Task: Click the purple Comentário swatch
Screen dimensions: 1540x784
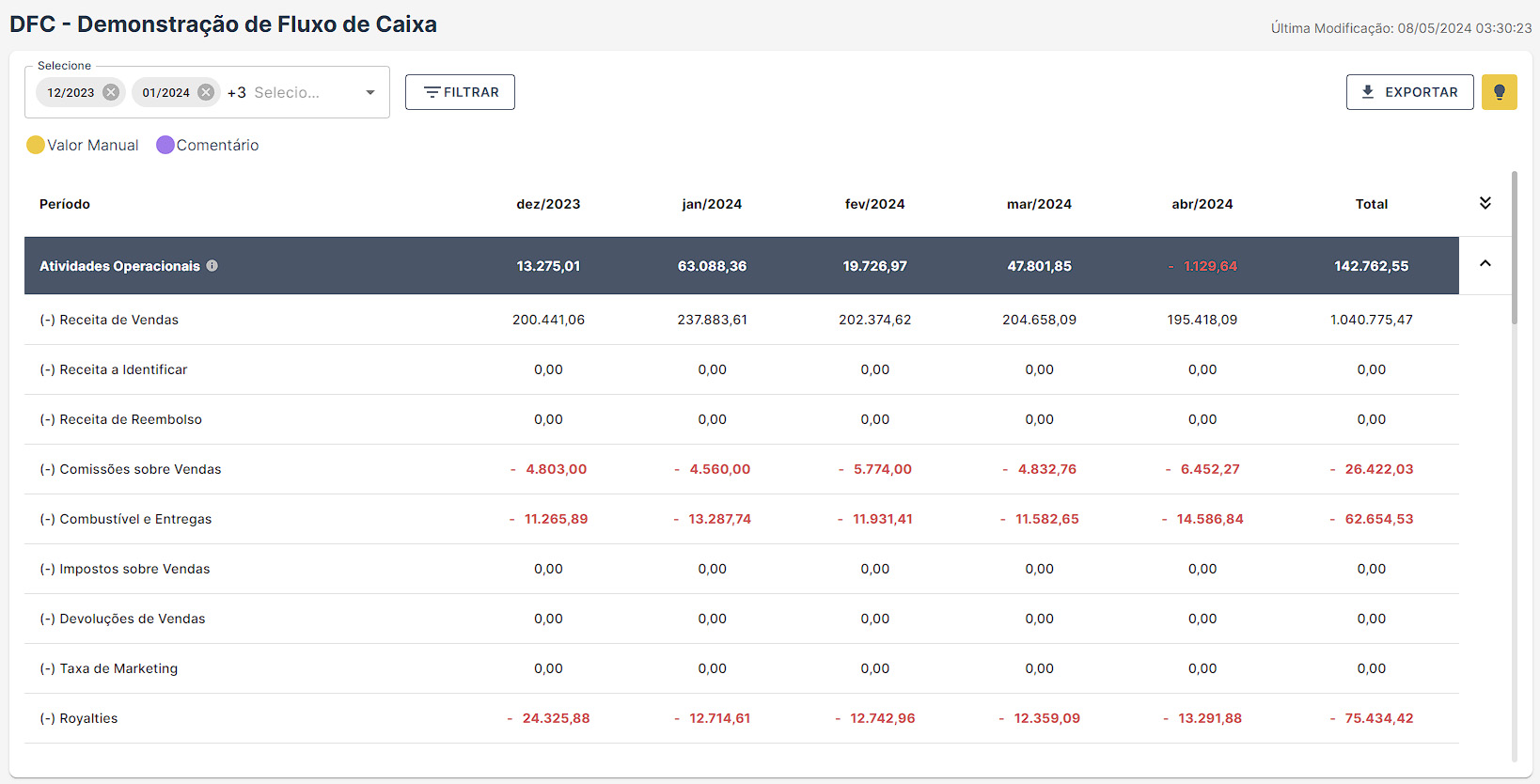Action: pos(165,145)
